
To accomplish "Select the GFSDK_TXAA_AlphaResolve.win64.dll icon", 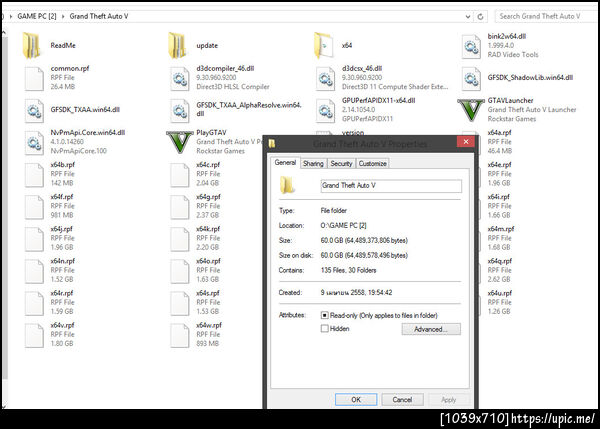I will click(179, 110).
